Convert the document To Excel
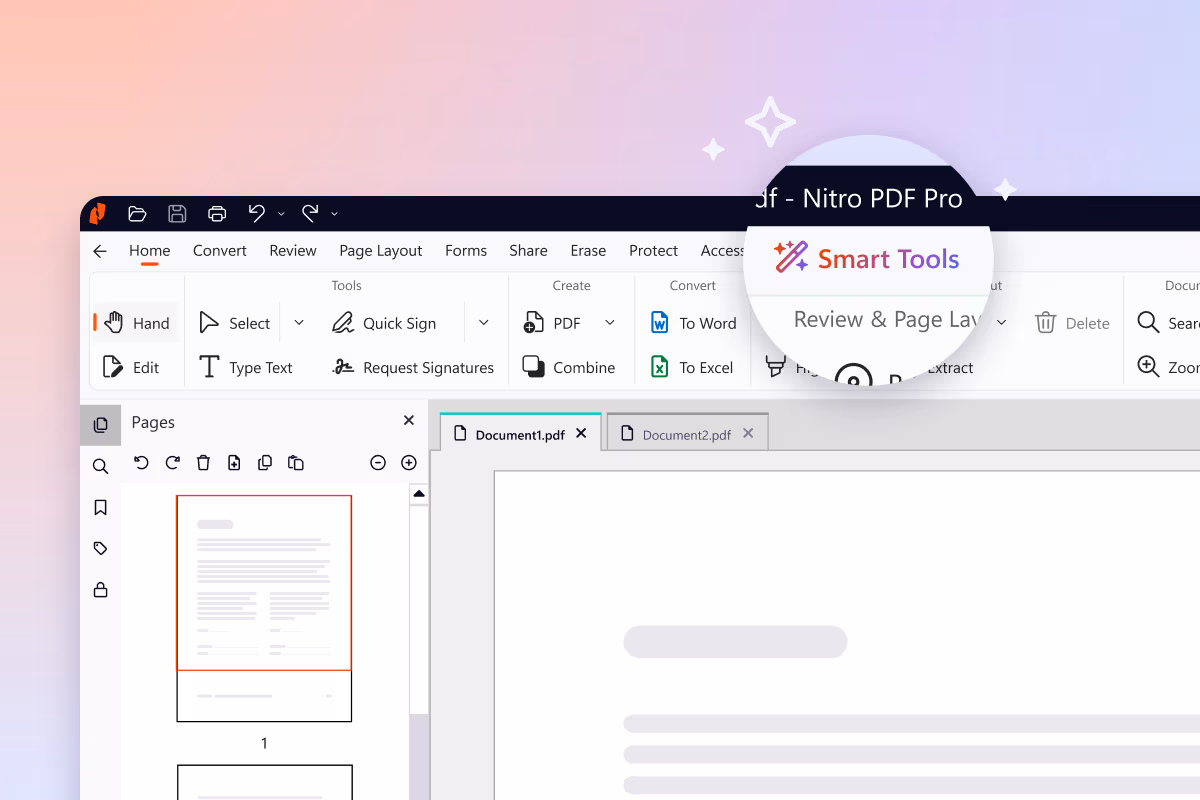The height and width of the screenshot is (800, 1200). click(692, 367)
